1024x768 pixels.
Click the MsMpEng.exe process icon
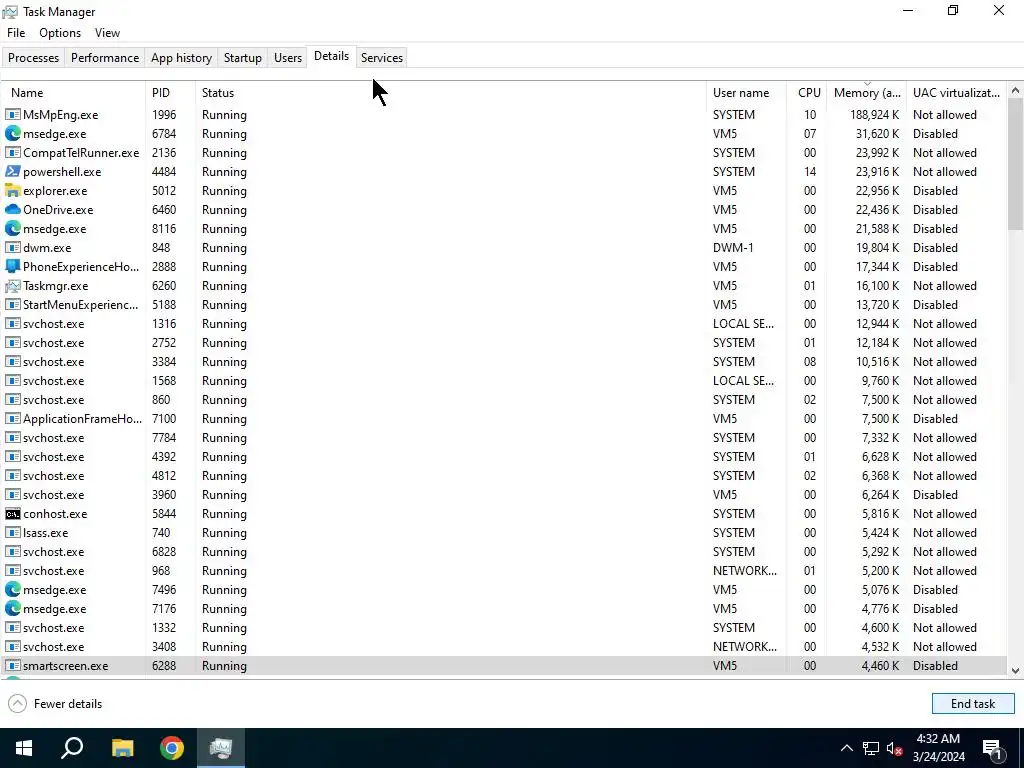click(x=12, y=115)
